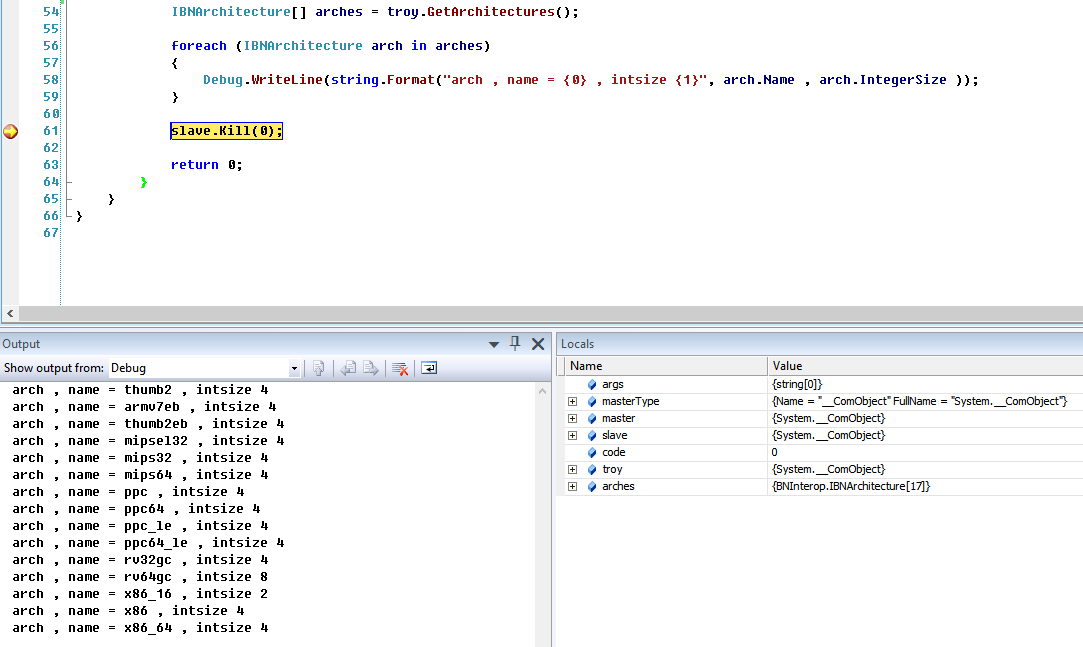Expand the slave variable in Locals
The height and width of the screenshot is (647, 1083).
[573, 435]
